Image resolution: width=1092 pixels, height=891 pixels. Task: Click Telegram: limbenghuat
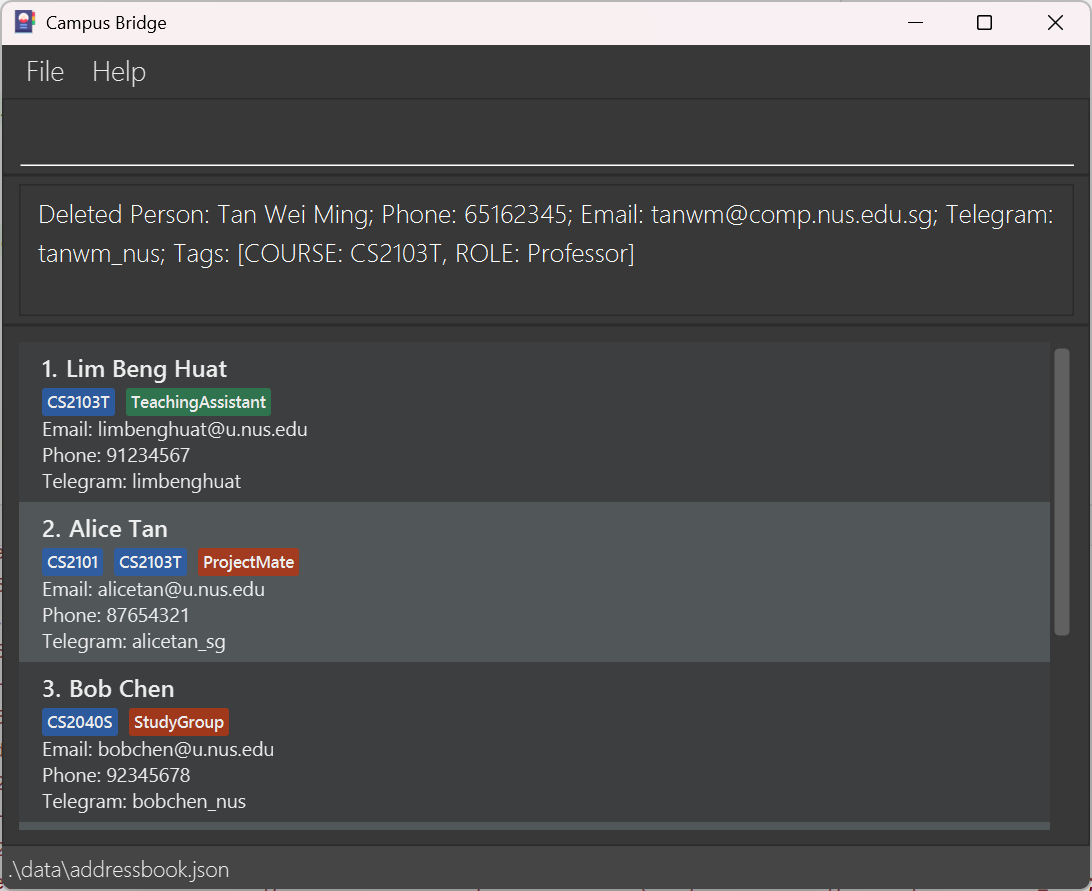pyautogui.click(x=141, y=481)
